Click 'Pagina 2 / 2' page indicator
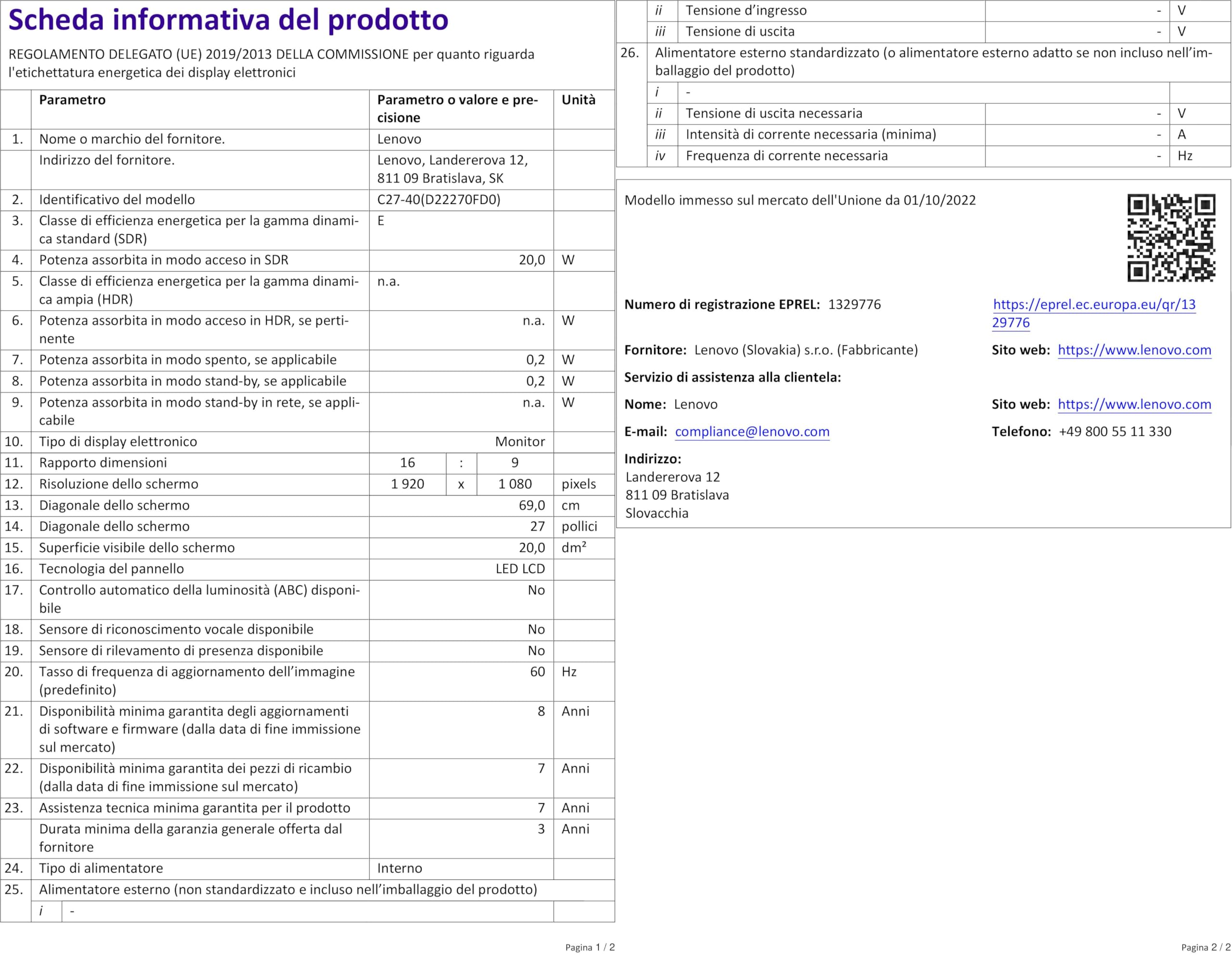 (x=1206, y=947)
